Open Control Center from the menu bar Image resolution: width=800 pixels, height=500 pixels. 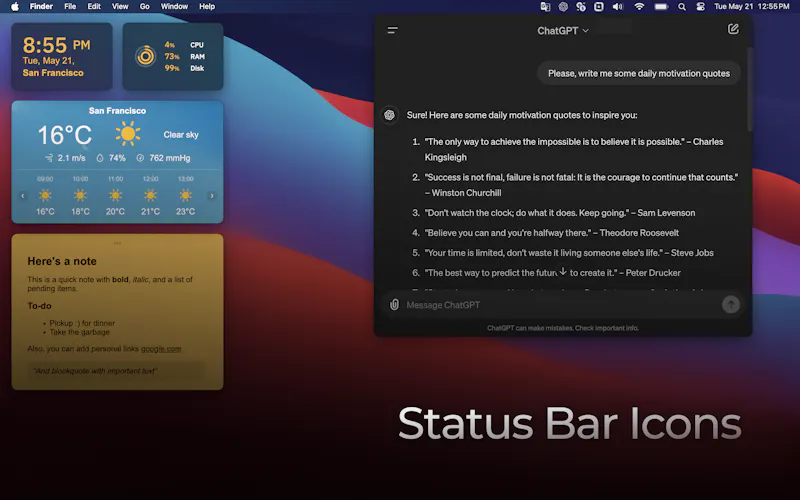(701, 7)
